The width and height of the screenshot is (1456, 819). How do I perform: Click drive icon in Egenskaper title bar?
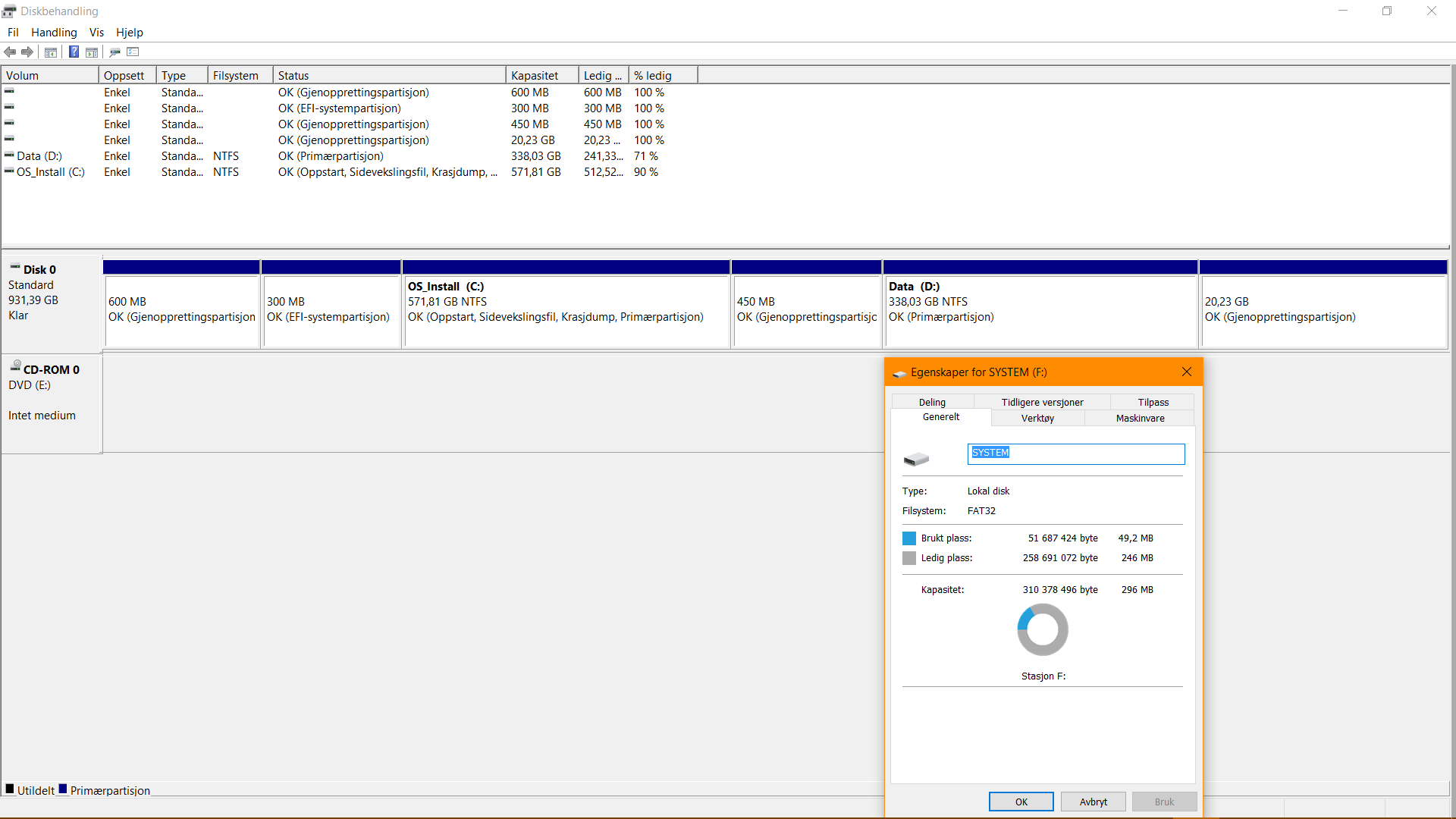[899, 373]
